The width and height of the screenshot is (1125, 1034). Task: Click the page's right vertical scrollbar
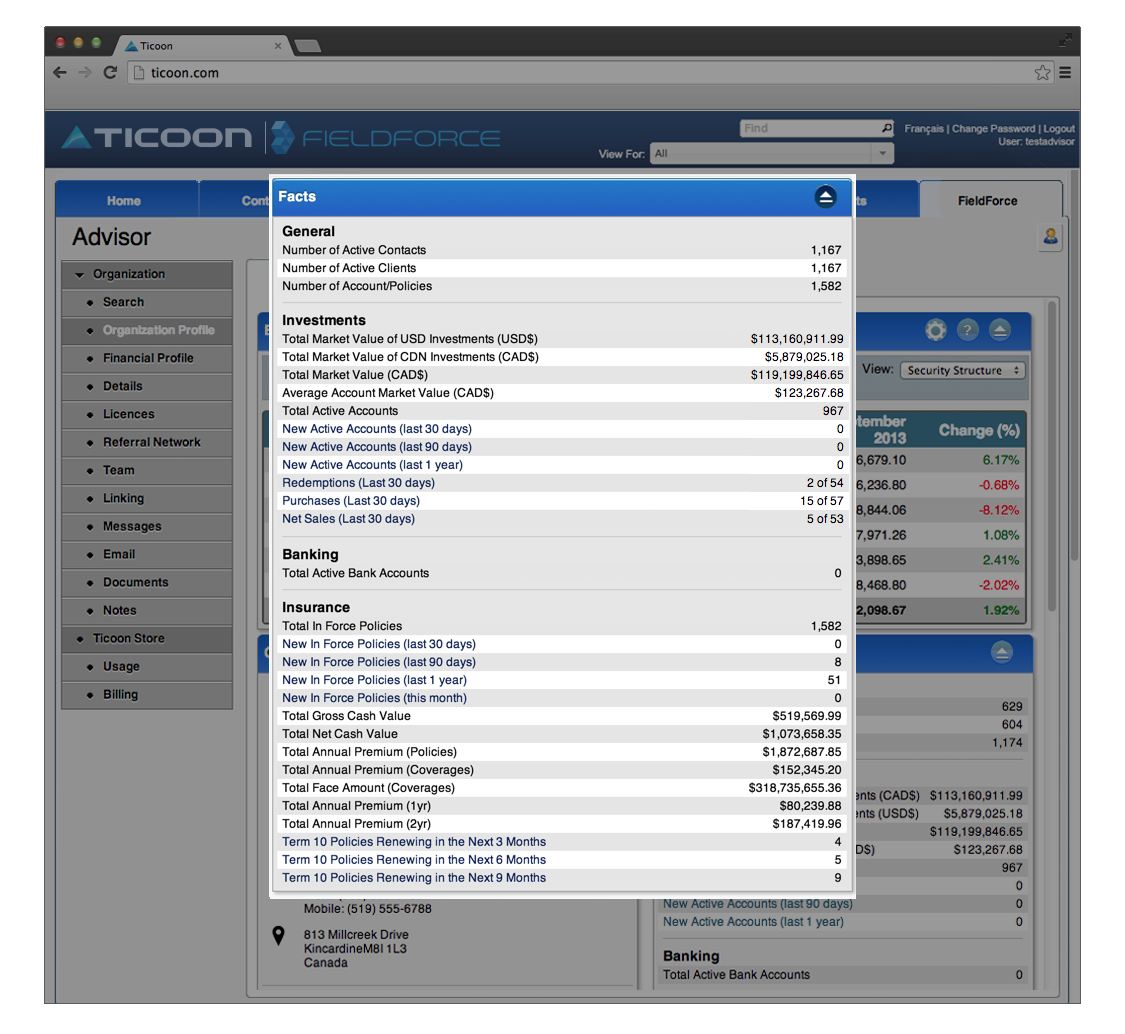(x=1074, y=366)
